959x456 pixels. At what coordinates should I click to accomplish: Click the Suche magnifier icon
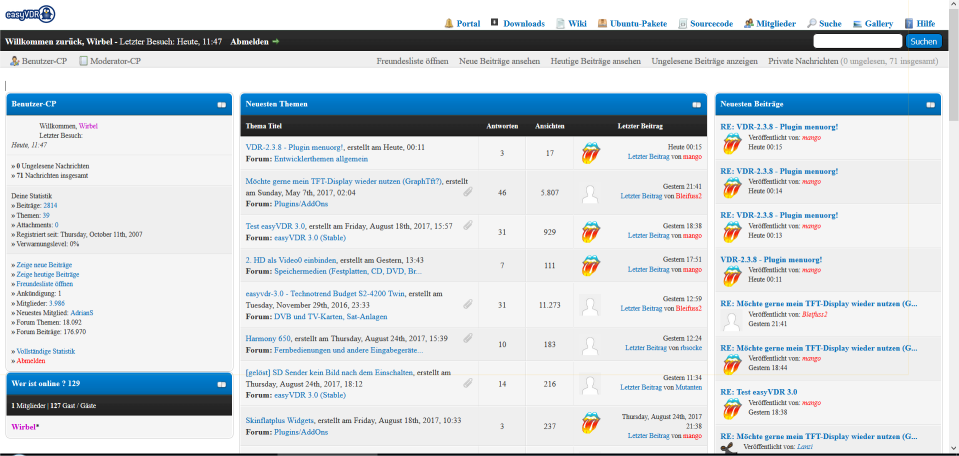(x=812, y=23)
